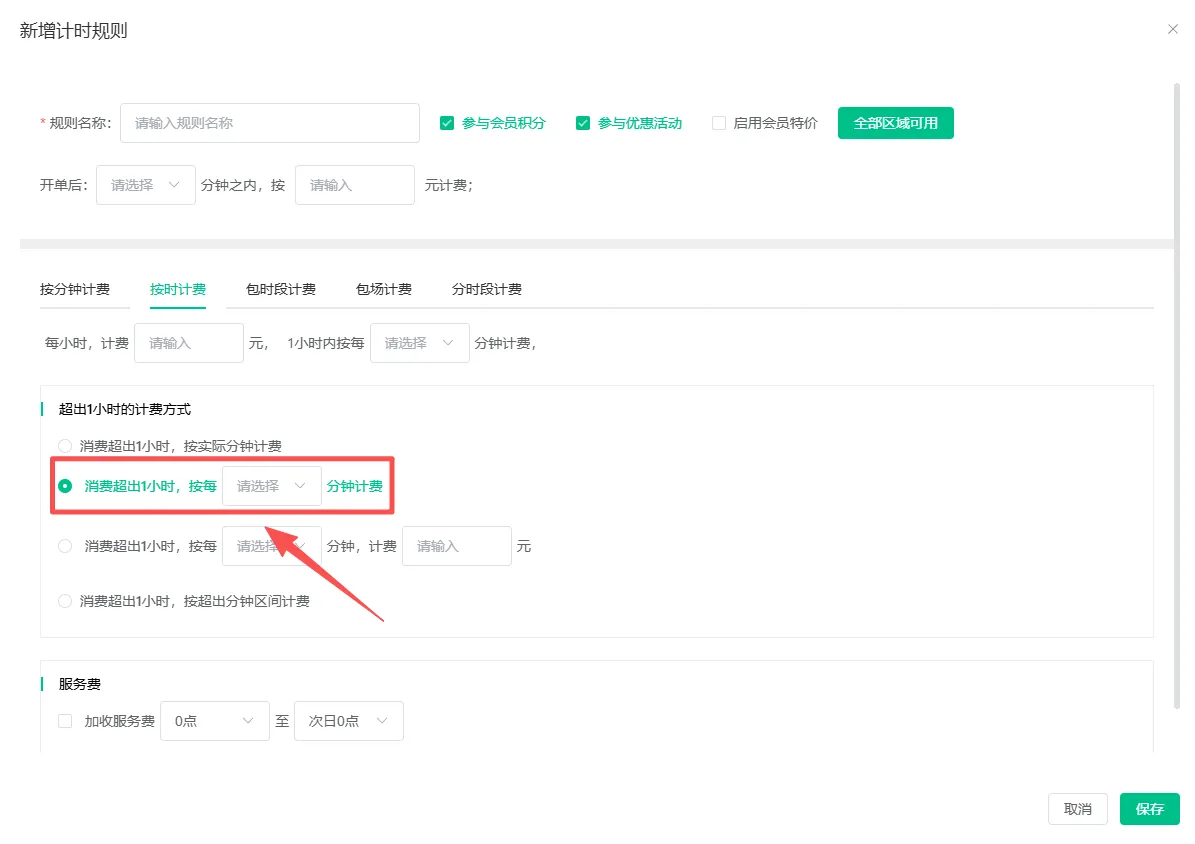Tick the 加收服务费 checkbox

[65, 721]
